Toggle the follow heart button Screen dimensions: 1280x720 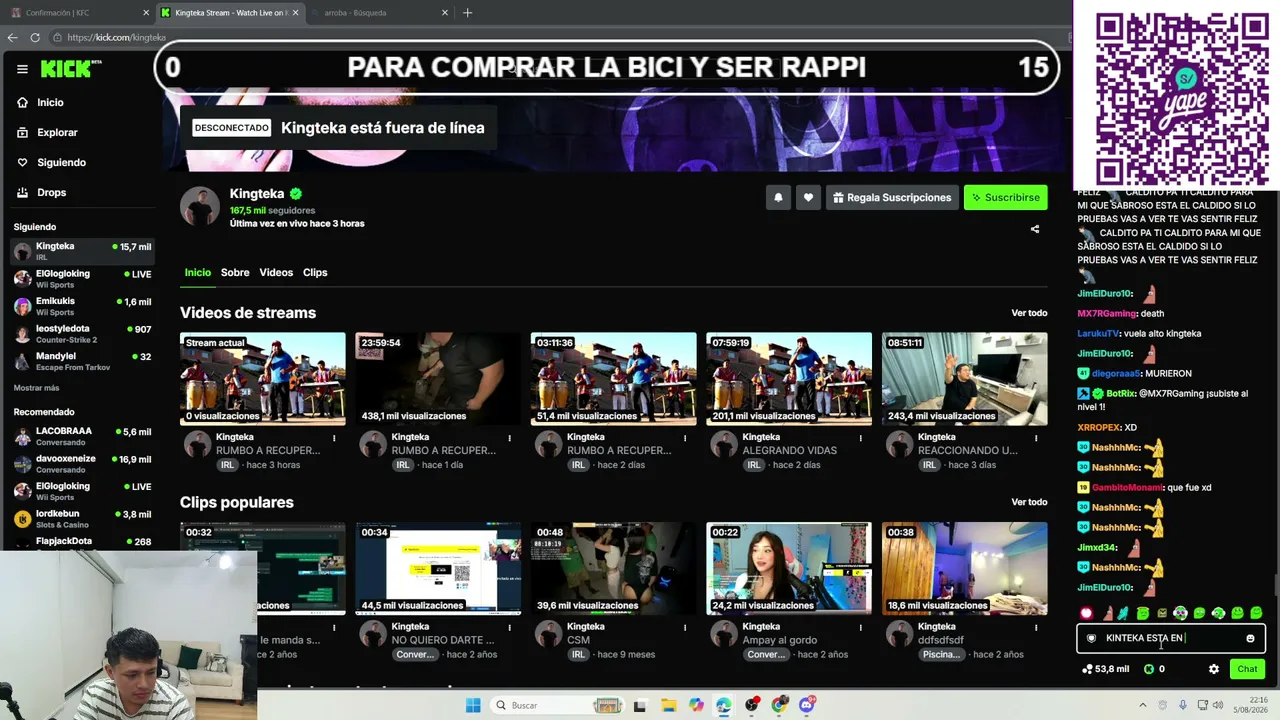[808, 197]
